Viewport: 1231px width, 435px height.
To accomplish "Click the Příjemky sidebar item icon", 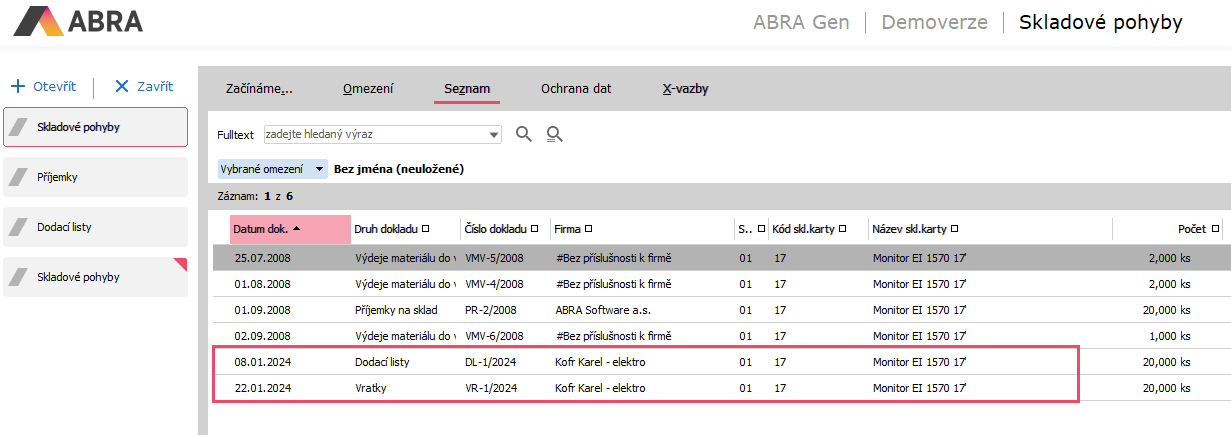I will pos(17,177).
